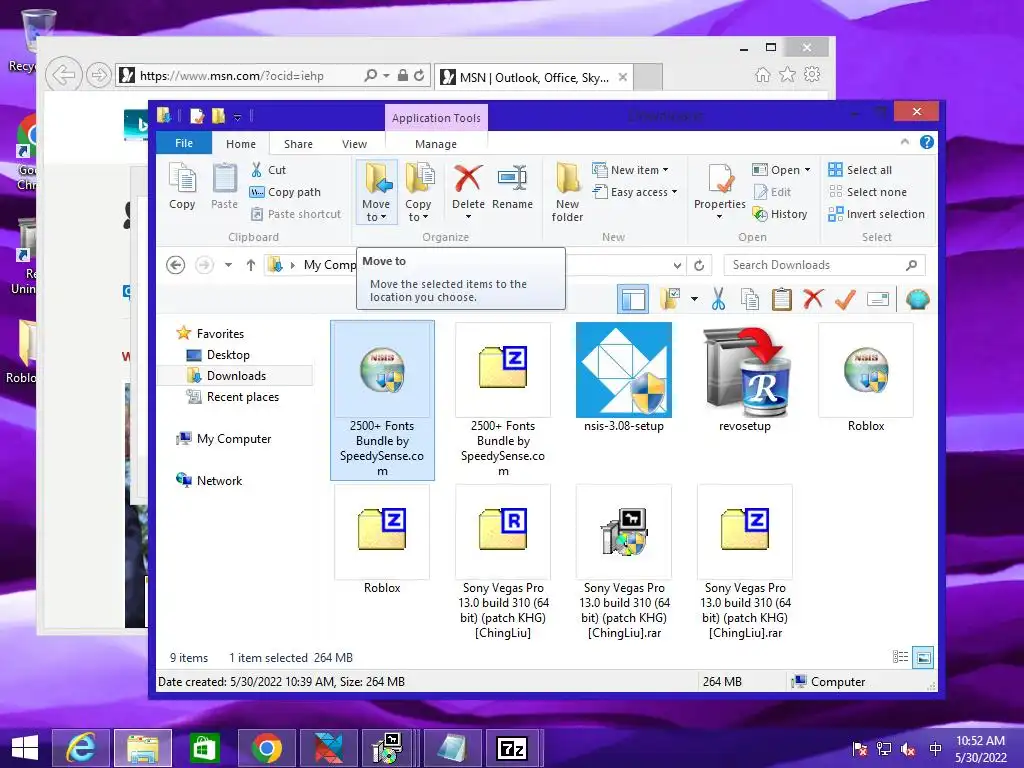
Task: Open recent locations dropdown arrow
Action: (x=228, y=265)
